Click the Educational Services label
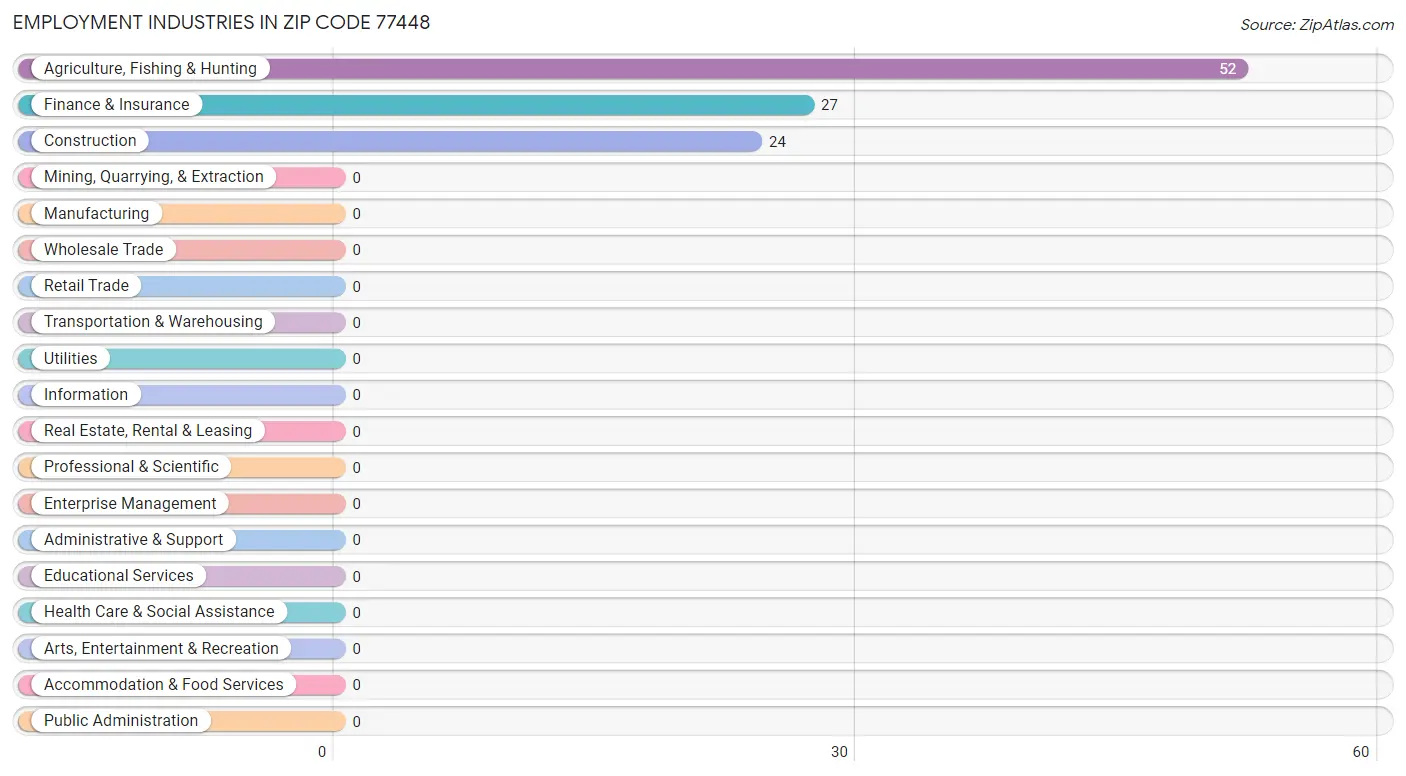 coord(119,576)
